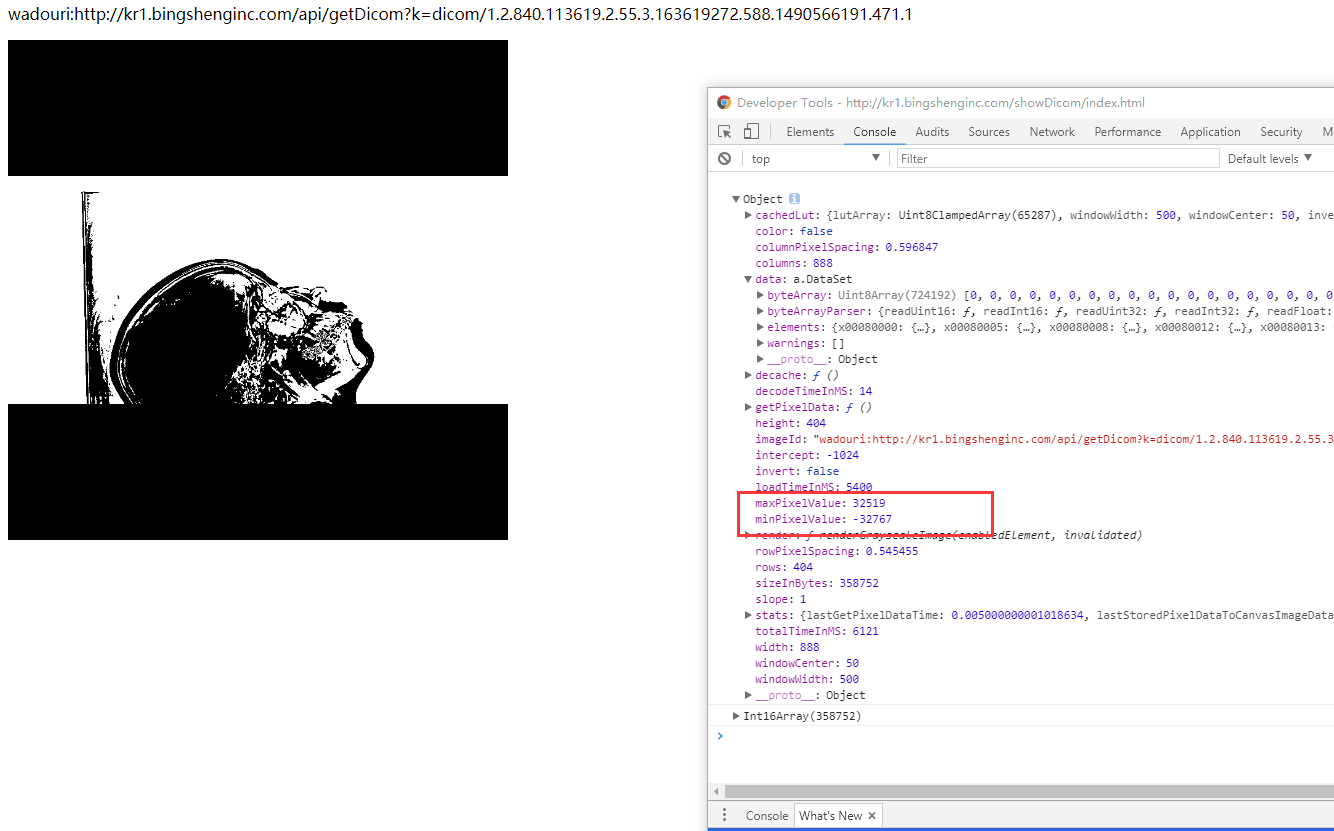The width and height of the screenshot is (1334, 831).
Task: Expand the Int16Array(358752) entry
Action: click(735, 715)
